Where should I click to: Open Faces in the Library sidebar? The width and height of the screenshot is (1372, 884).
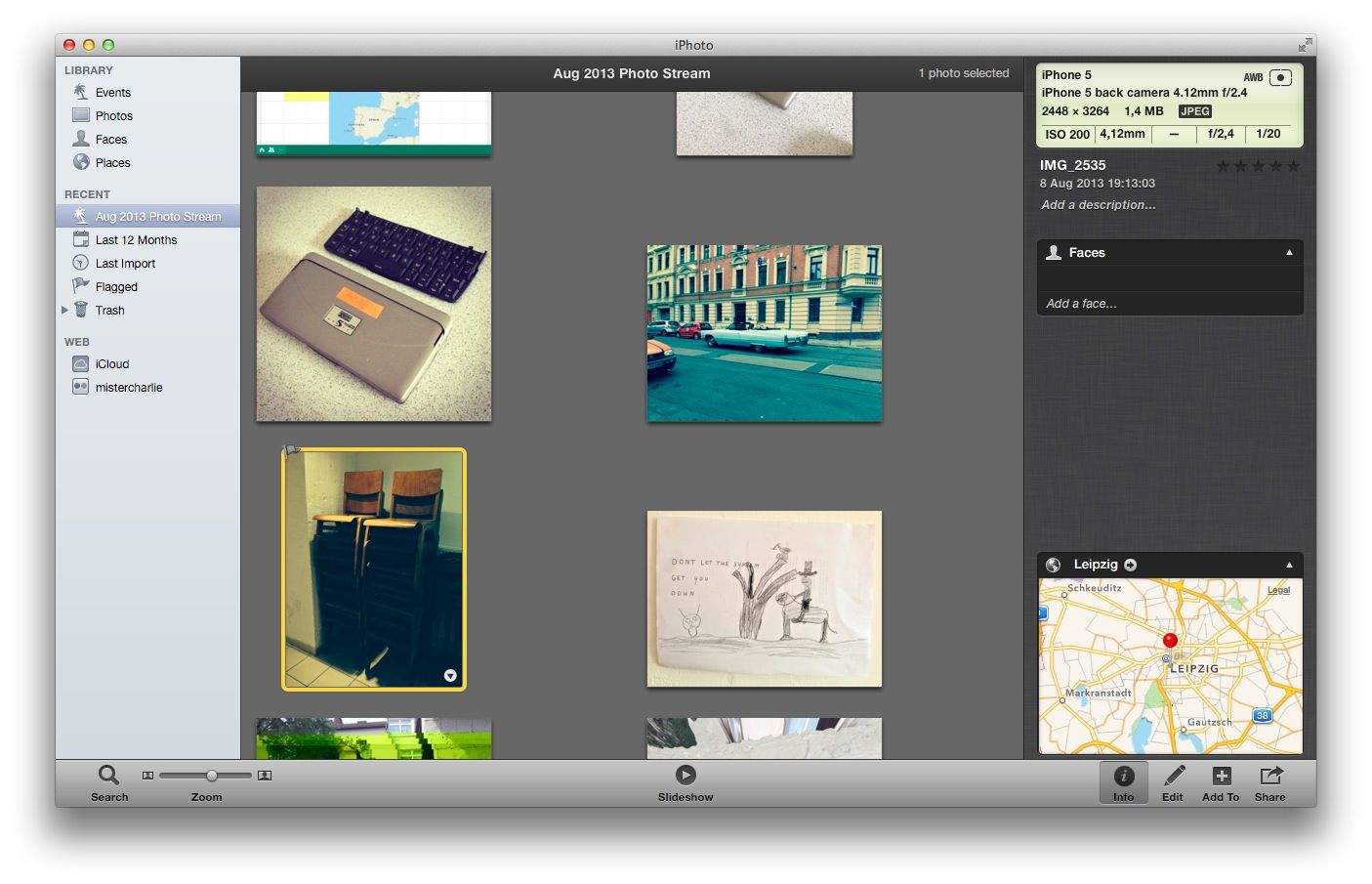click(x=110, y=140)
